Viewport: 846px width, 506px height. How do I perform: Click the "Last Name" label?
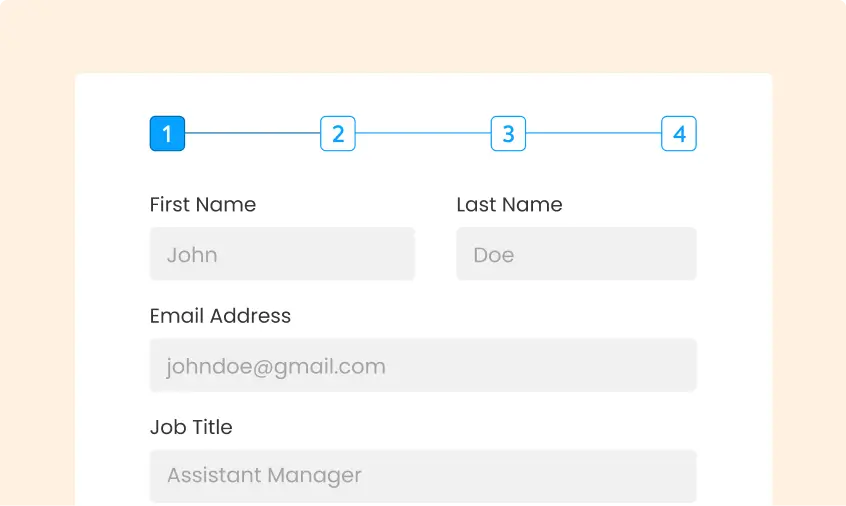(509, 205)
